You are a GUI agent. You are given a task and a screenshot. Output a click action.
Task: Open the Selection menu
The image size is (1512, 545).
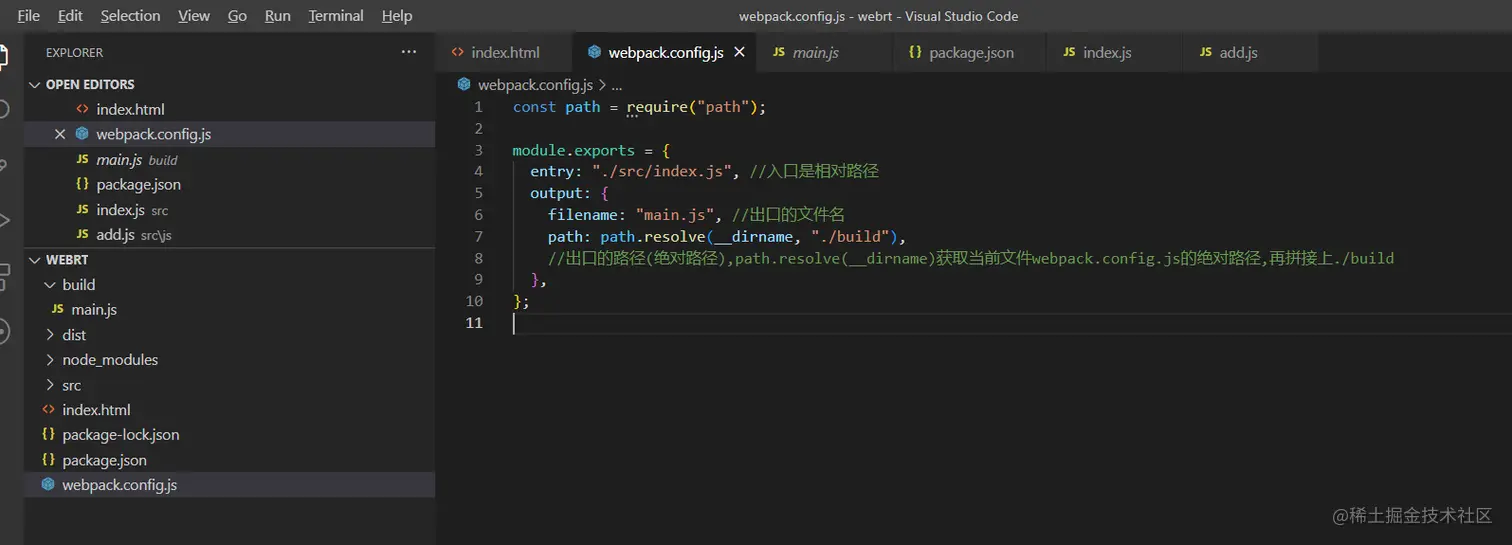pos(130,15)
